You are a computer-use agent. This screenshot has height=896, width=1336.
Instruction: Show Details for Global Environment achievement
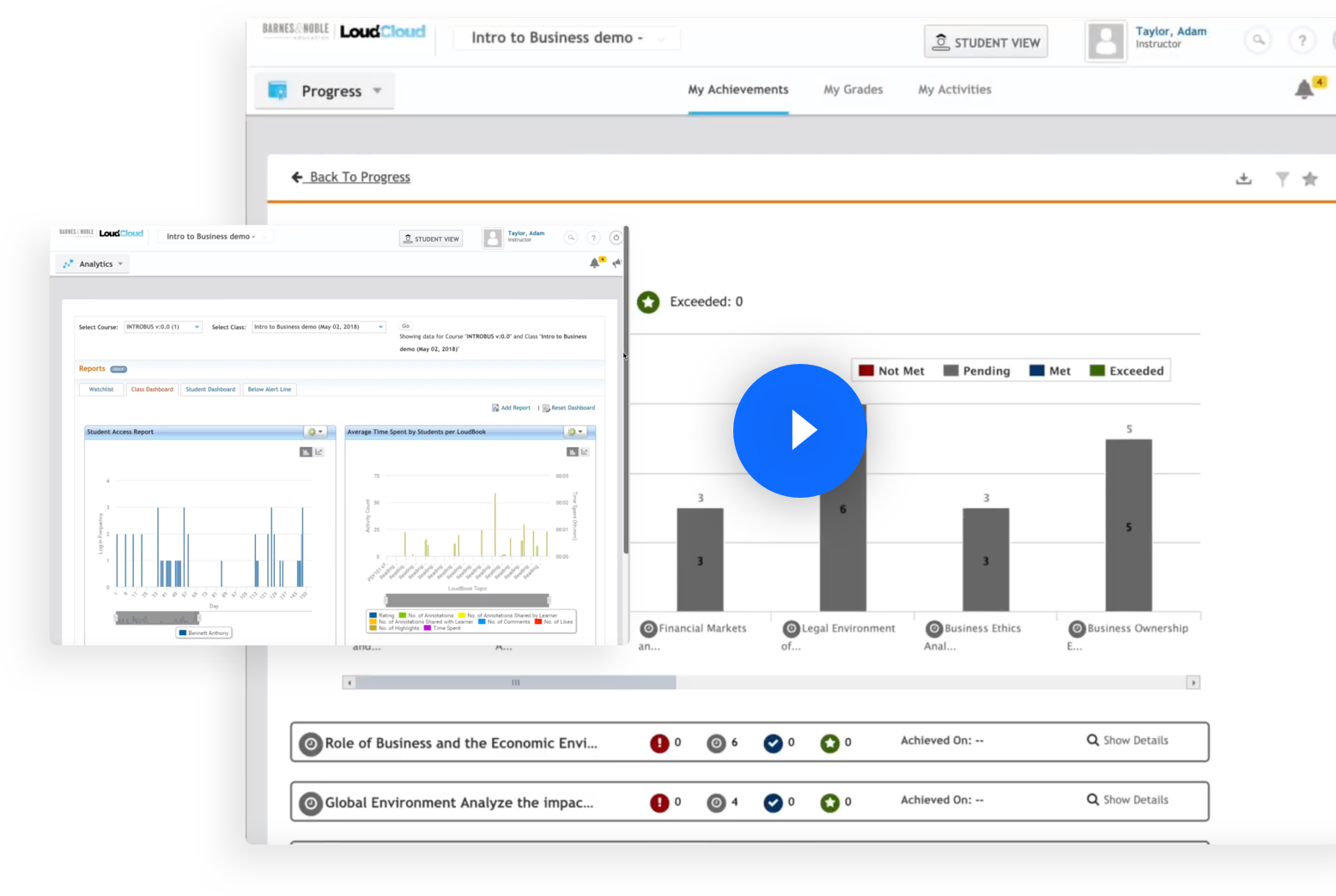click(1130, 799)
